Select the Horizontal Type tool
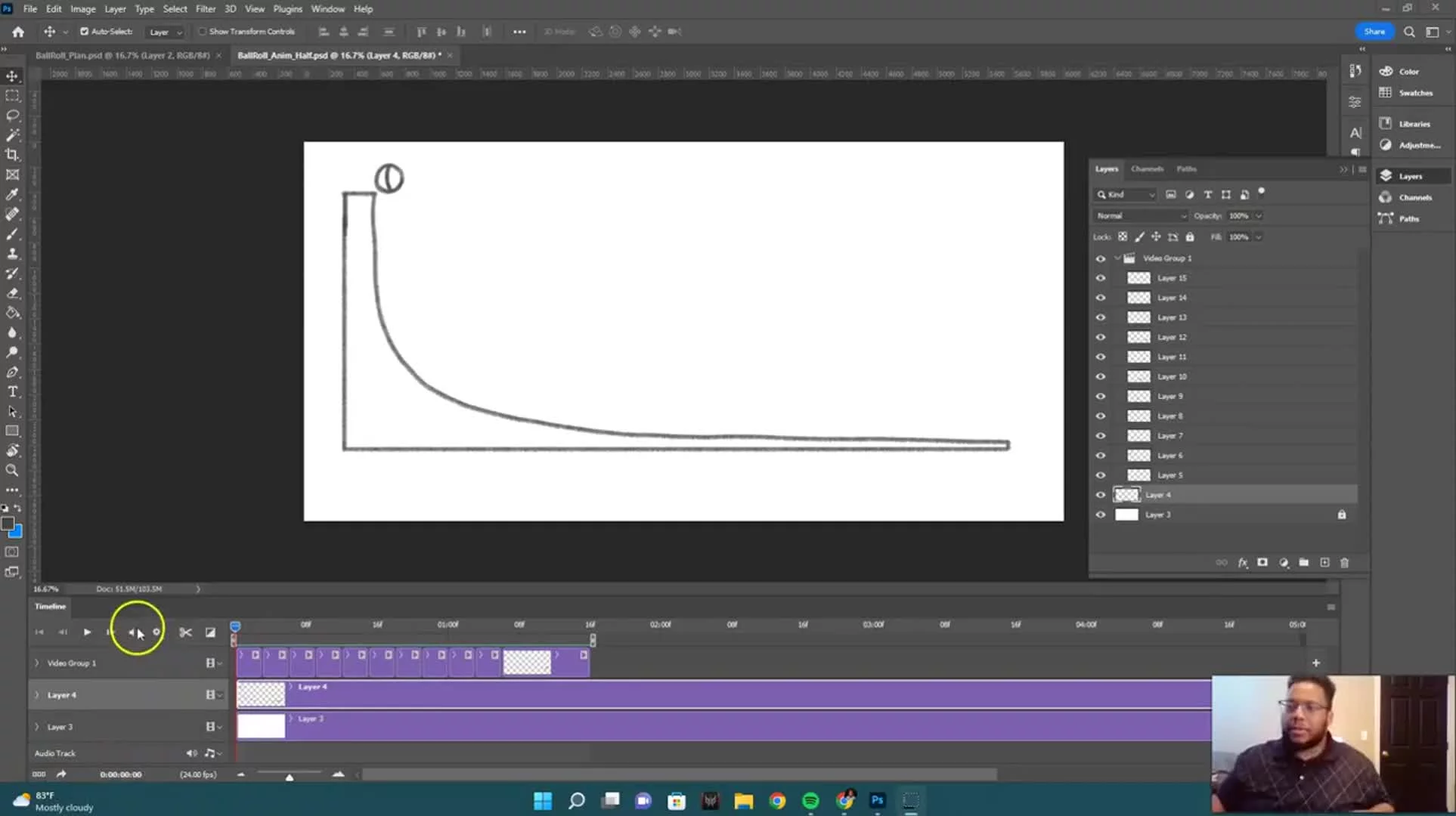This screenshot has width=1456, height=816. pyautogui.click(x=12, y=391)
